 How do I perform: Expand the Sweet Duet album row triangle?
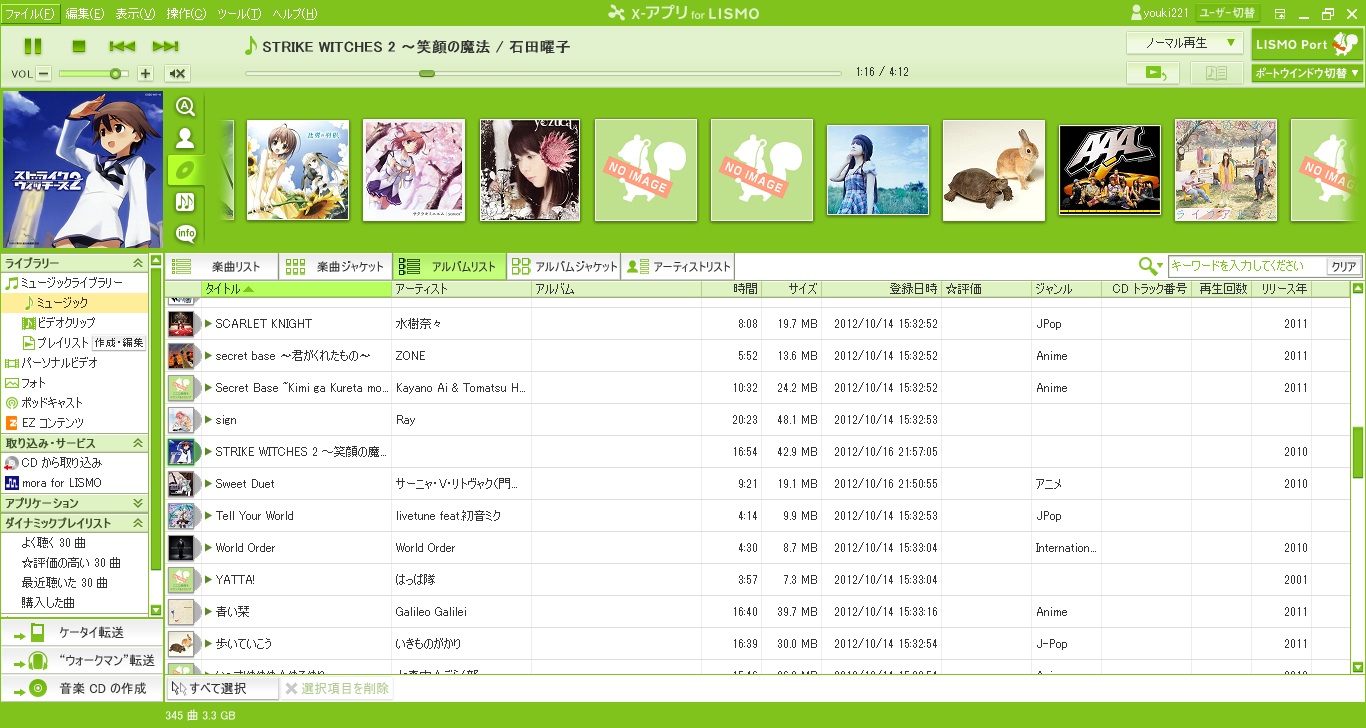[208, 483]
